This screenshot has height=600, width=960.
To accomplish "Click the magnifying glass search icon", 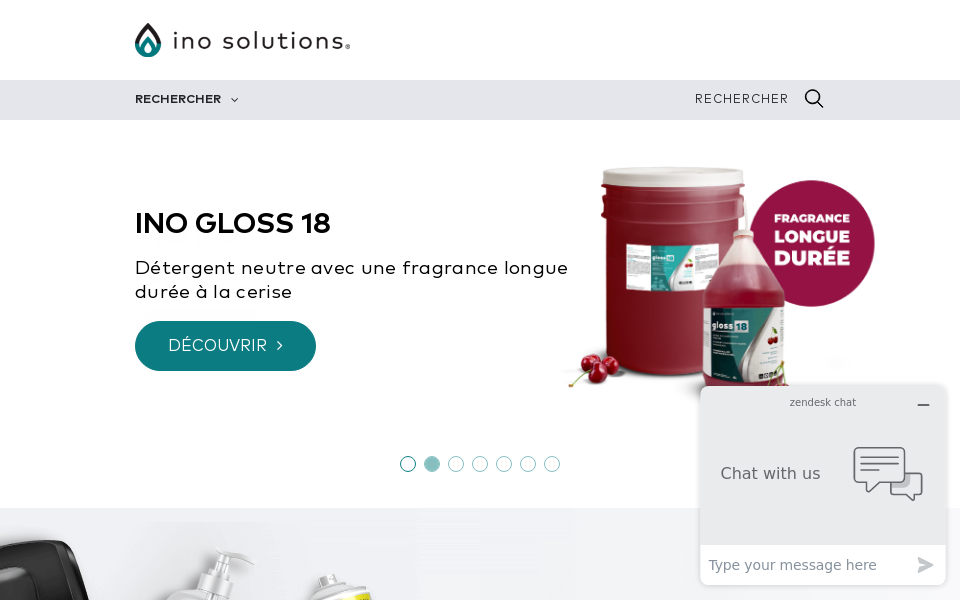I will coord(814,99).
